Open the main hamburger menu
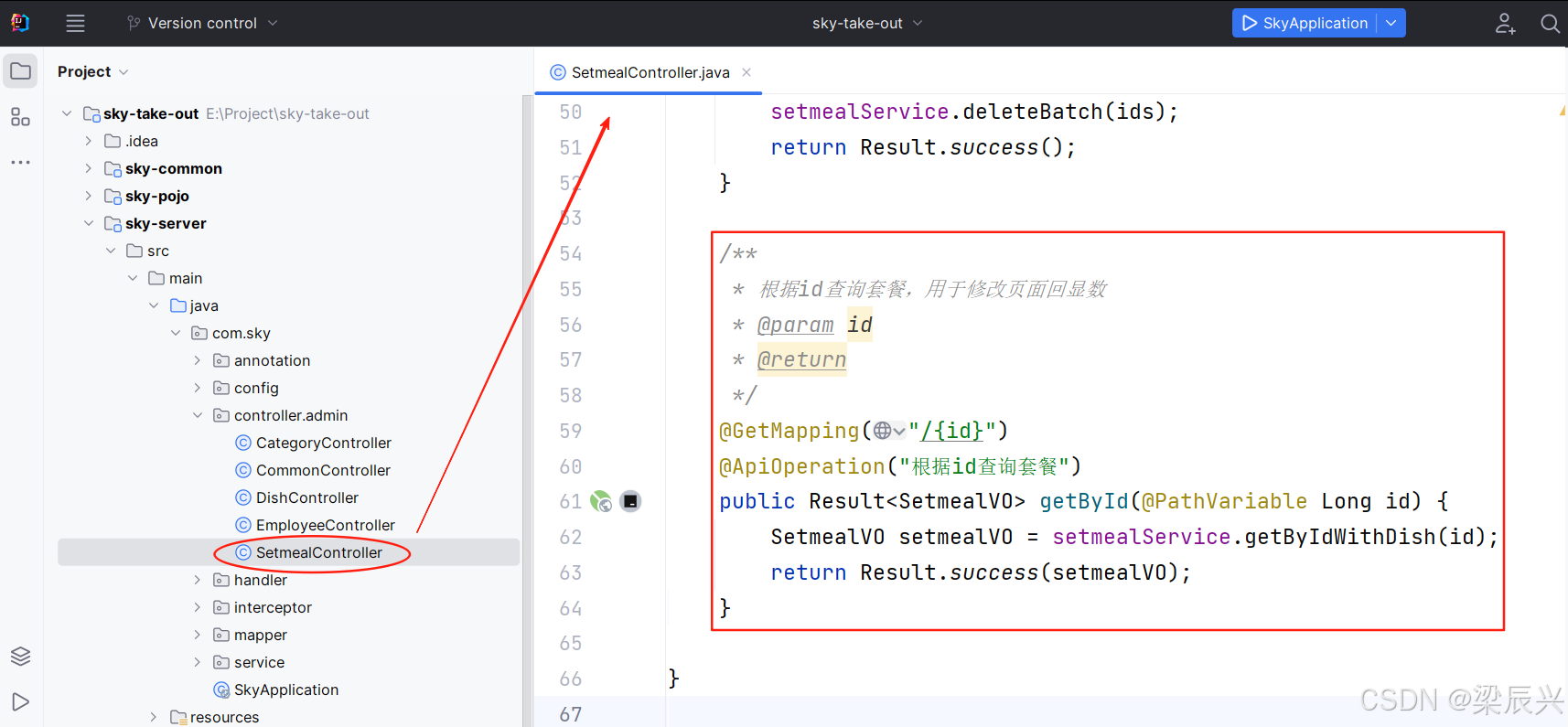 [x=75, y=24]
